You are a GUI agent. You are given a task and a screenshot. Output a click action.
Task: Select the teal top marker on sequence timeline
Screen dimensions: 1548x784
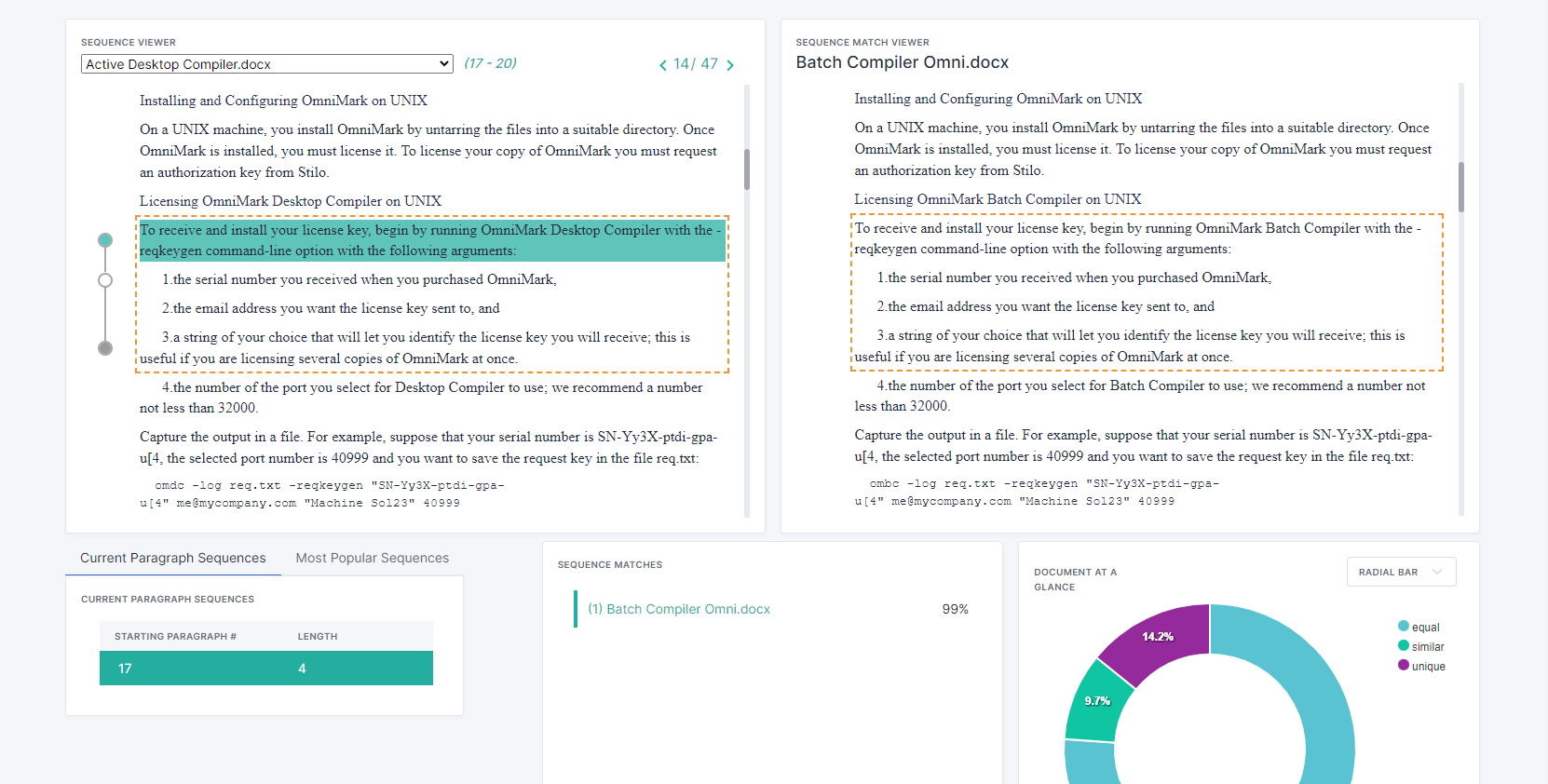click(105, 240)
